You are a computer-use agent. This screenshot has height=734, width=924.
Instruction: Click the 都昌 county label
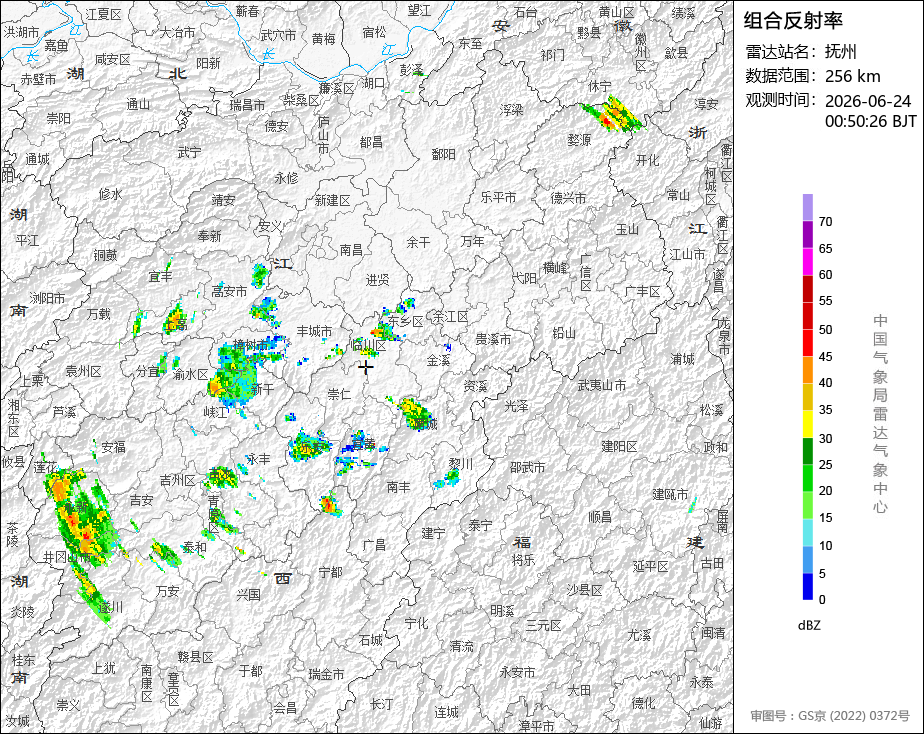(371, 142)
